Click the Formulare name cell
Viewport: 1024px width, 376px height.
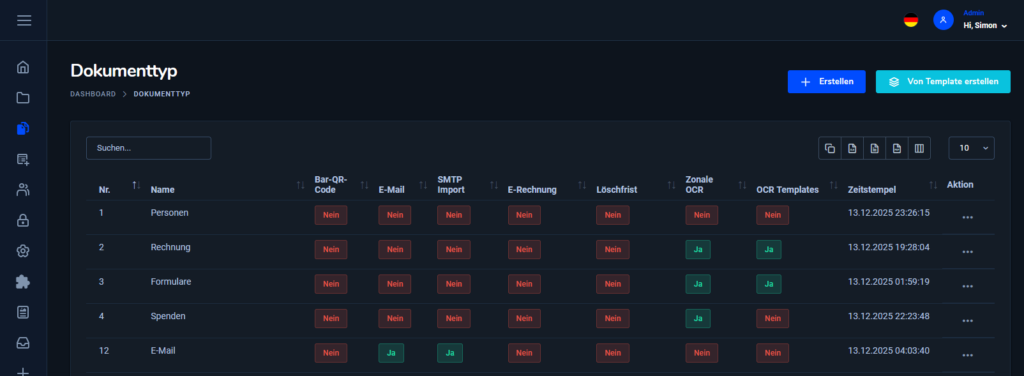pos(171,281)
